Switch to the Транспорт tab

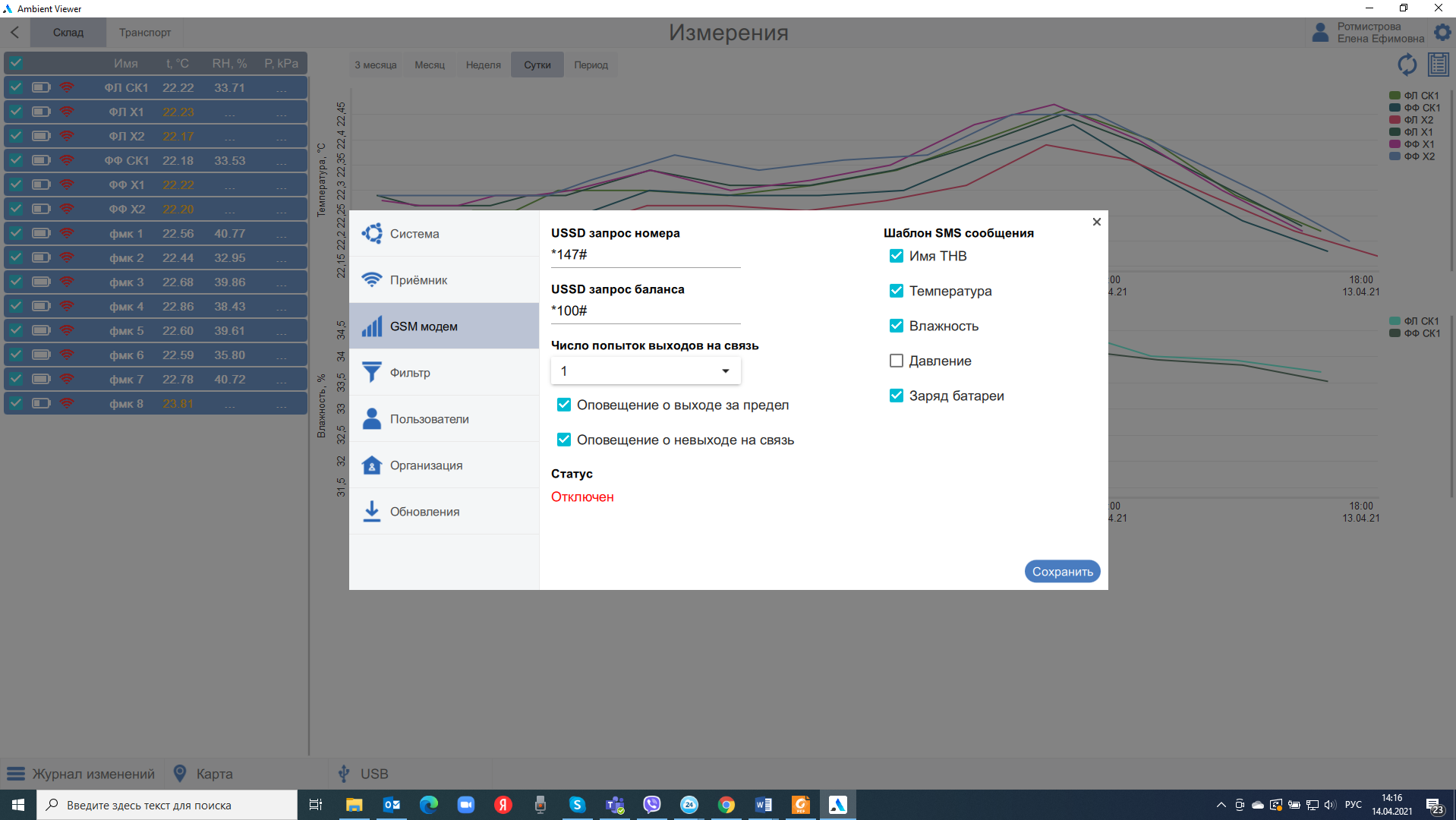click(145, 33)
